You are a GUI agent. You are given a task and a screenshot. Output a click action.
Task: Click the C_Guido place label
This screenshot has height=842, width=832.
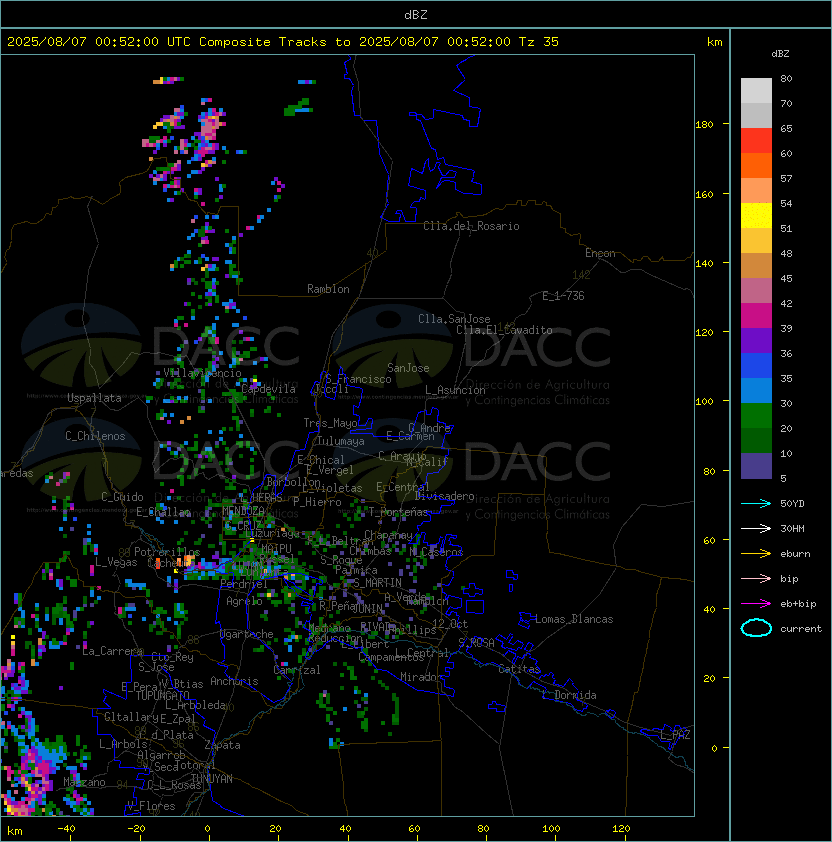point(122,497)
